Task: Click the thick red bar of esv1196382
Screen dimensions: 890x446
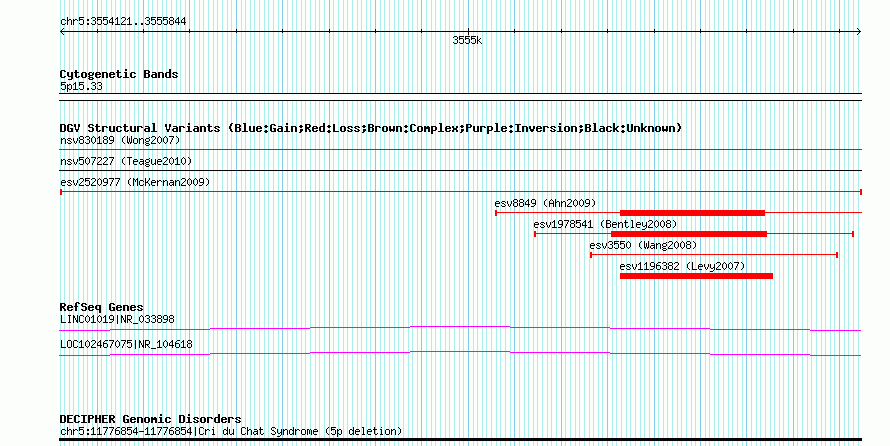Action: point(696,276)
